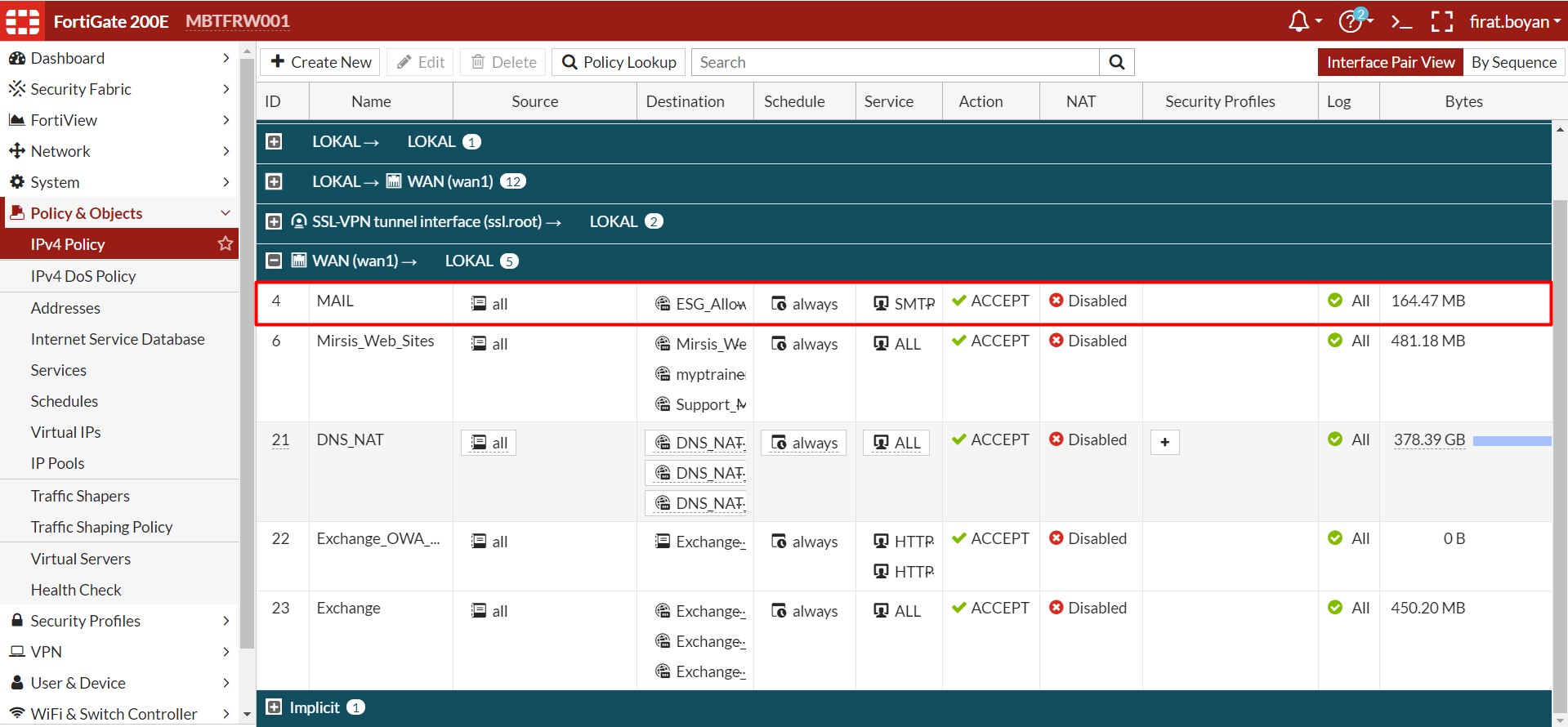Click log status icon in Mirsis_Web_Sites row
1568x727 pixels.
click(1335, 341)
